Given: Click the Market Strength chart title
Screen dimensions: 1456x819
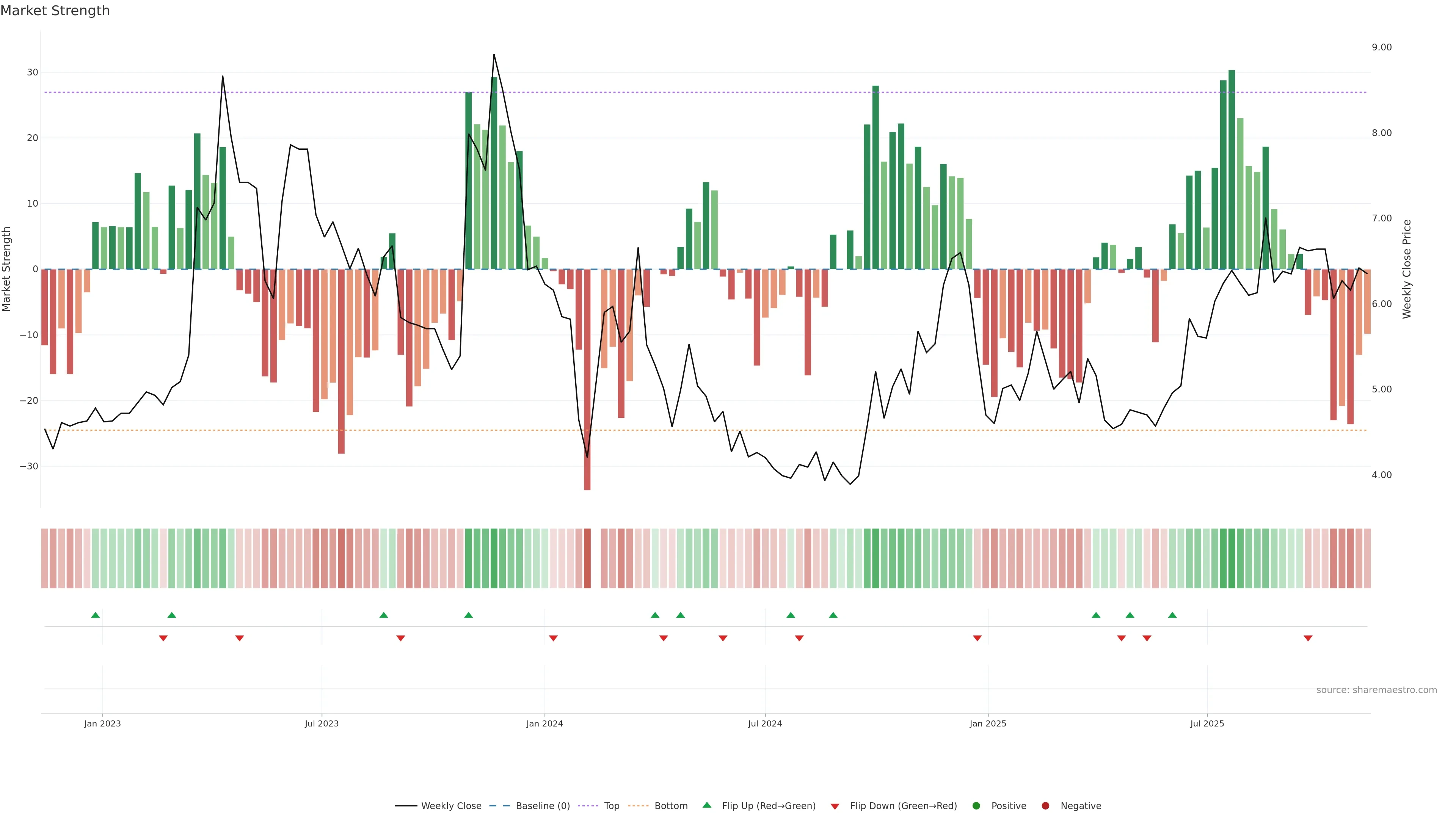Looking at the screenshot, I should 55,11.
